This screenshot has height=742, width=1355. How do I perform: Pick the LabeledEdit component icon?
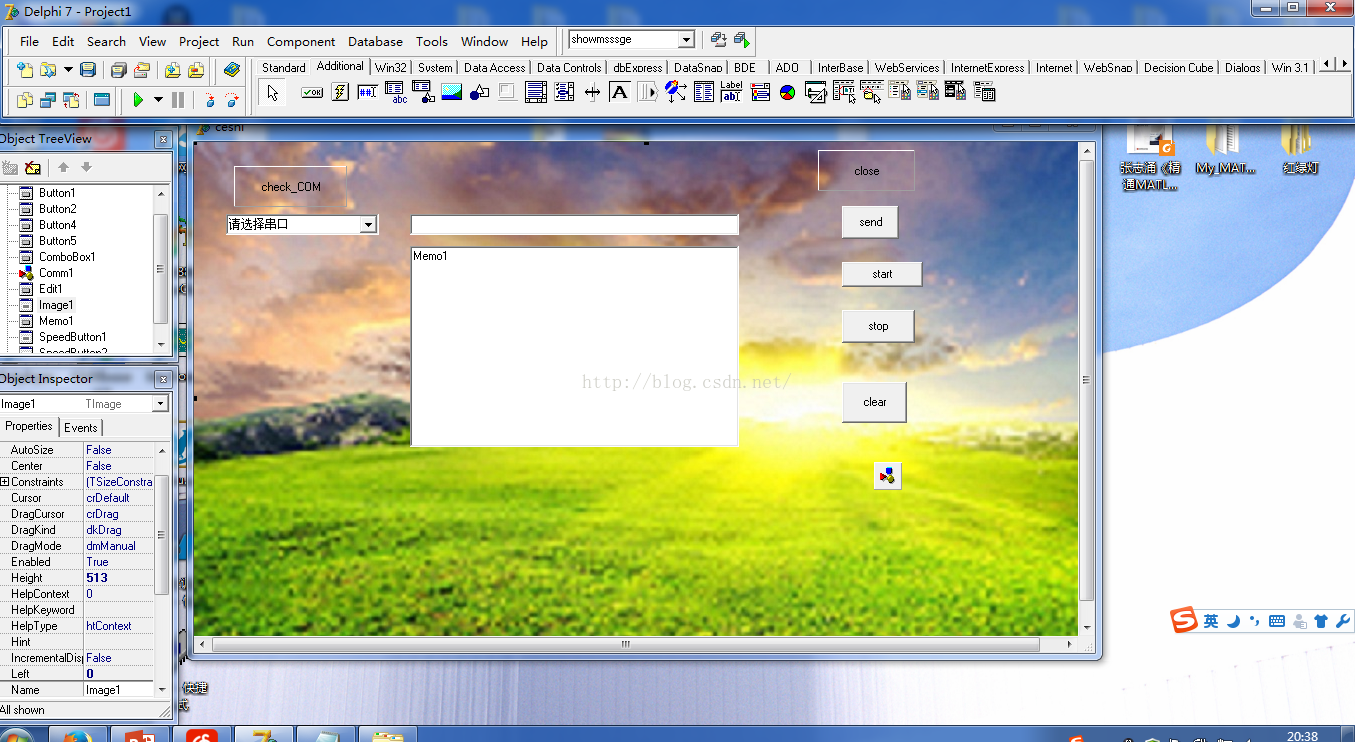(731, 93)
